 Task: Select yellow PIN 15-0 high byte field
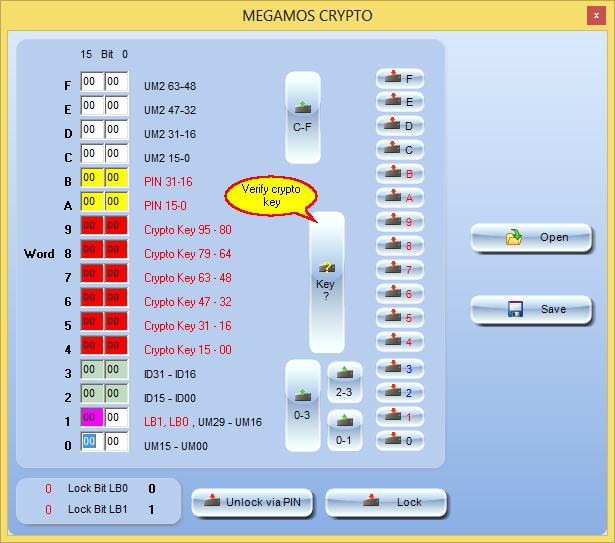(92, 201)
